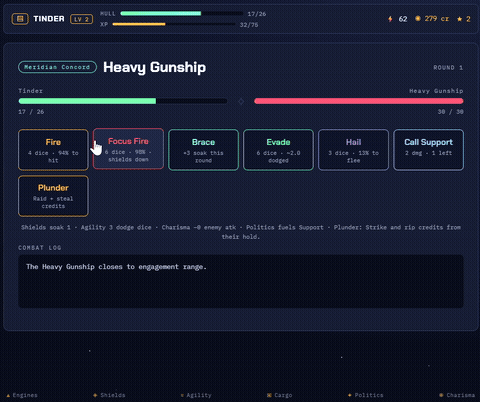The width and height of the screenshot is (480, 402).
Task: Click the Meridian Concord faction tag
Action: coord(57,67)
